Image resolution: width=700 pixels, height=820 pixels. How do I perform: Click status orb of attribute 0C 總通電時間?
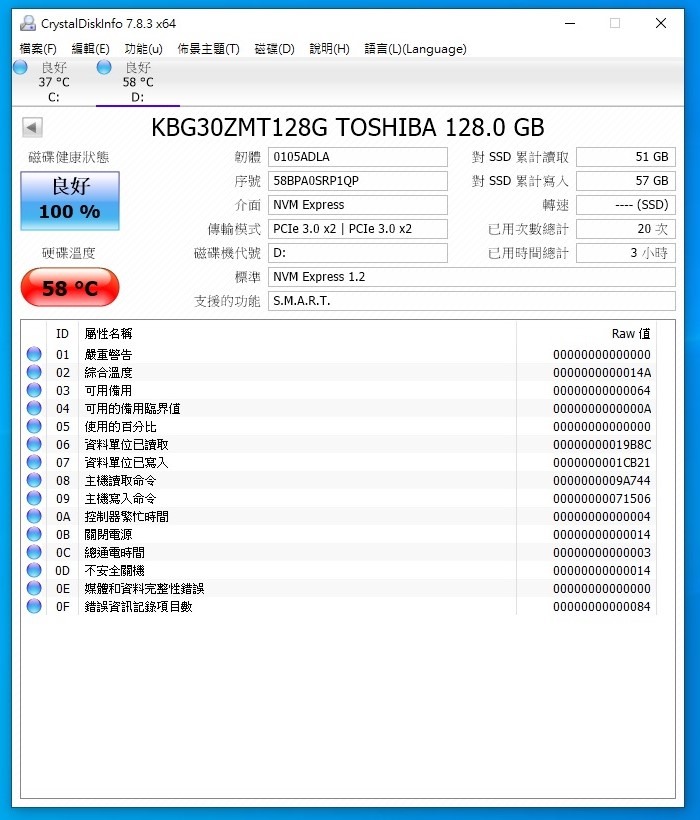coord(34,552)
